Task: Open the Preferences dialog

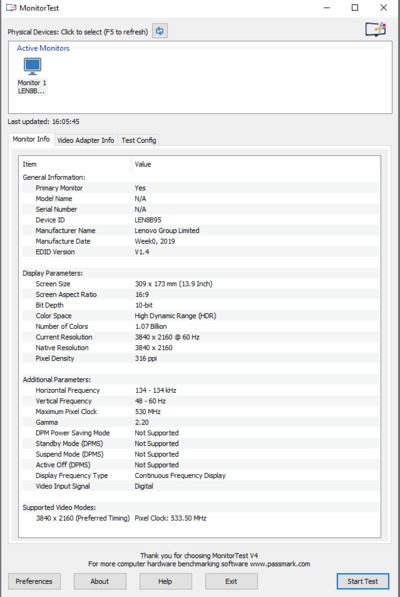Action: (34, 581)
